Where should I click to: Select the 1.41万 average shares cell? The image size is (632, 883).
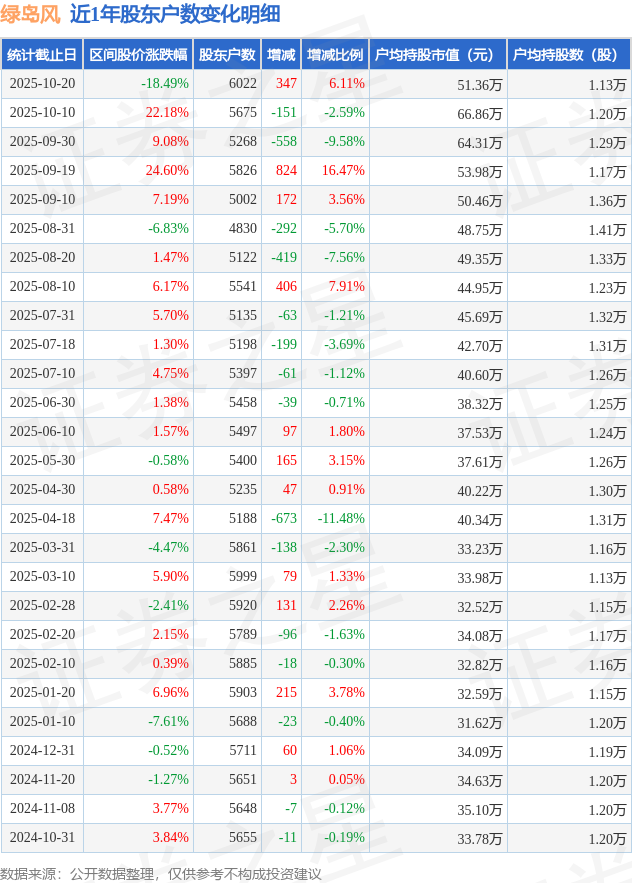pos(608,229)
